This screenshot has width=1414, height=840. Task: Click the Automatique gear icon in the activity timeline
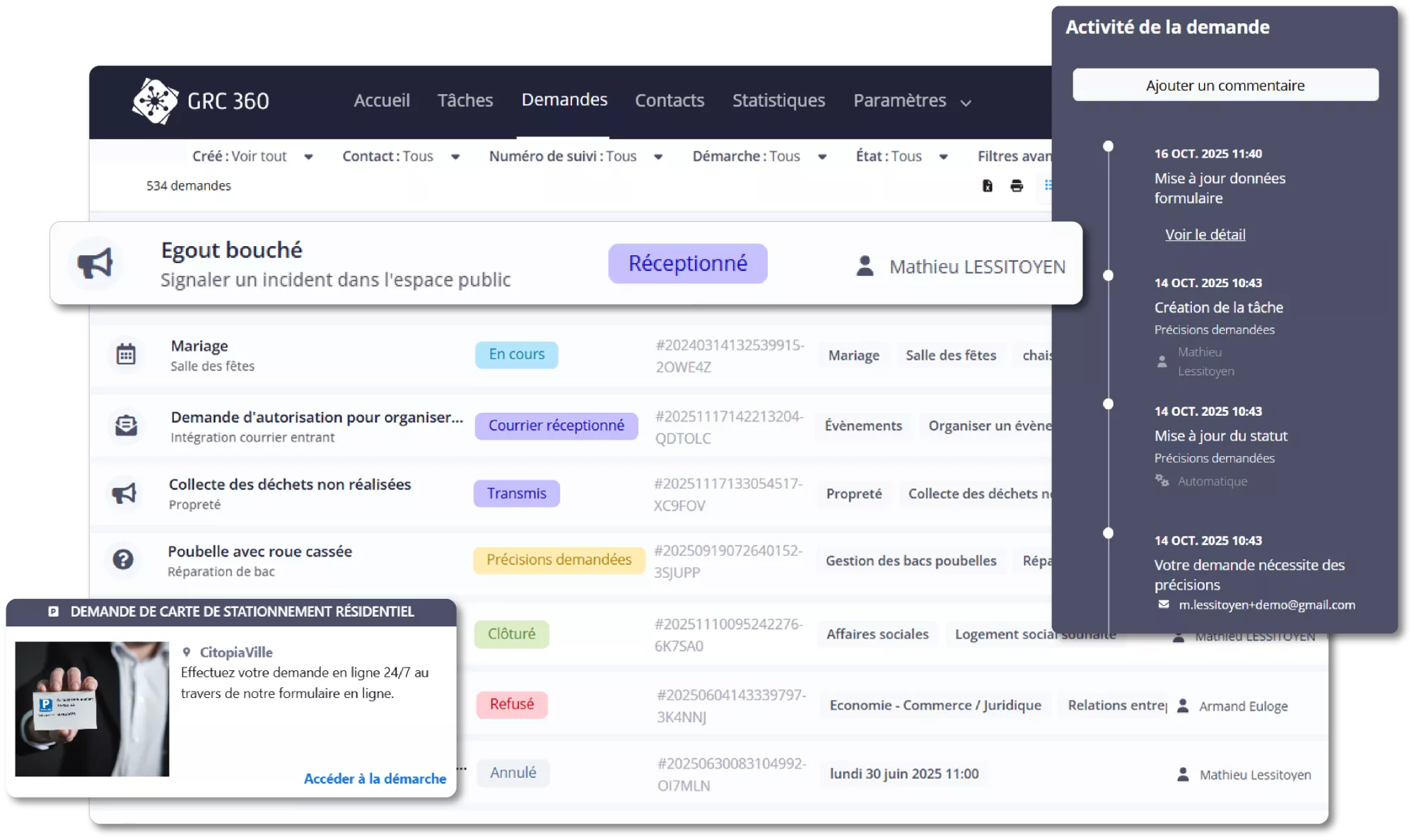click(x=1162, y=481)
